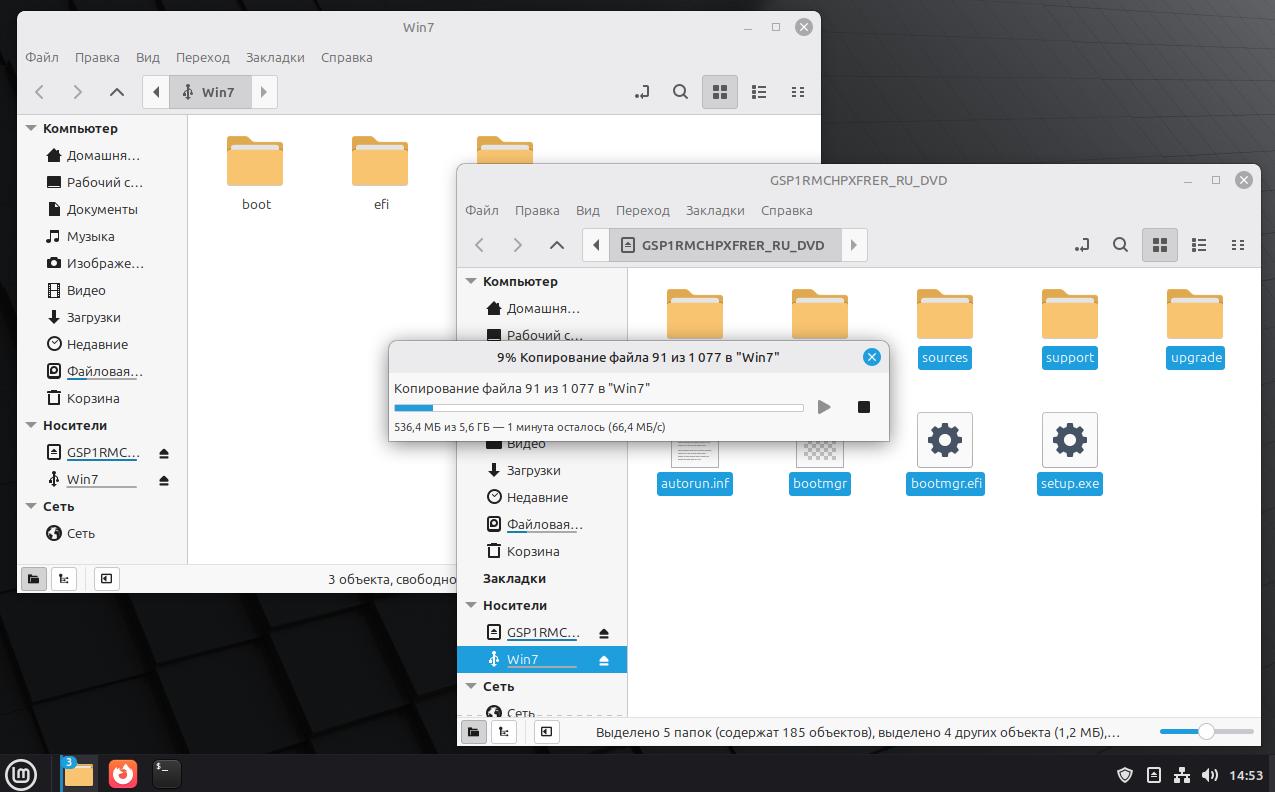The height and width of the screenshot is (792, 1275).
Task: Click search icon in DVD window toolbar
Action: pos(1120,245)
